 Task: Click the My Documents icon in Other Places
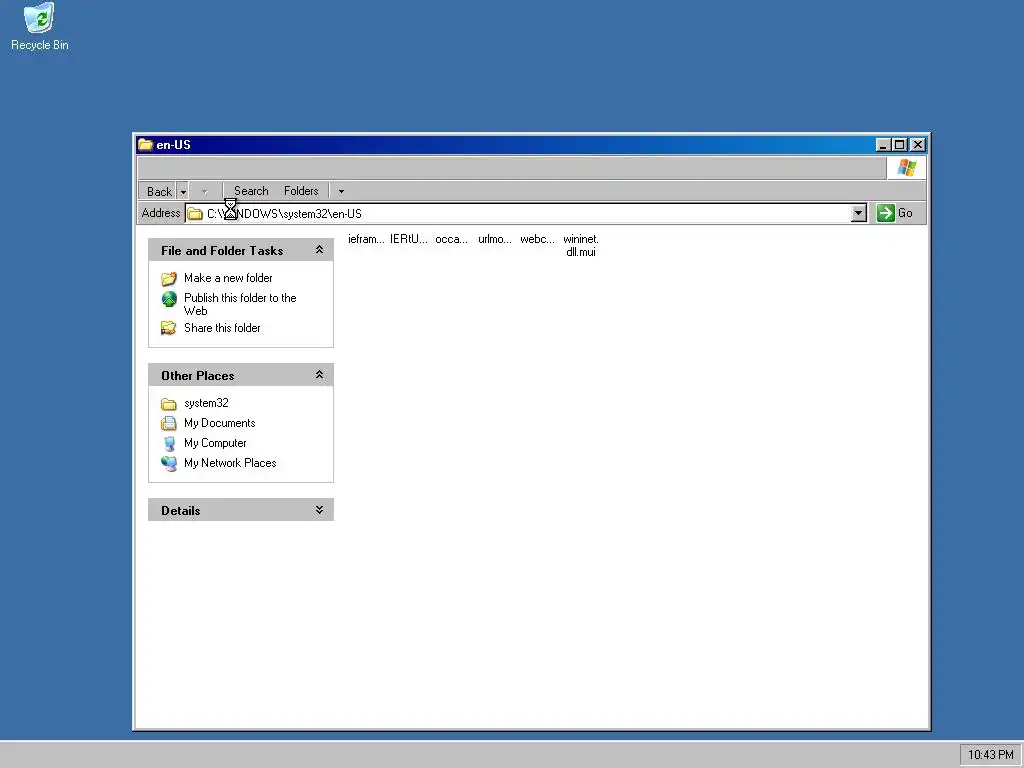[168, 423]
